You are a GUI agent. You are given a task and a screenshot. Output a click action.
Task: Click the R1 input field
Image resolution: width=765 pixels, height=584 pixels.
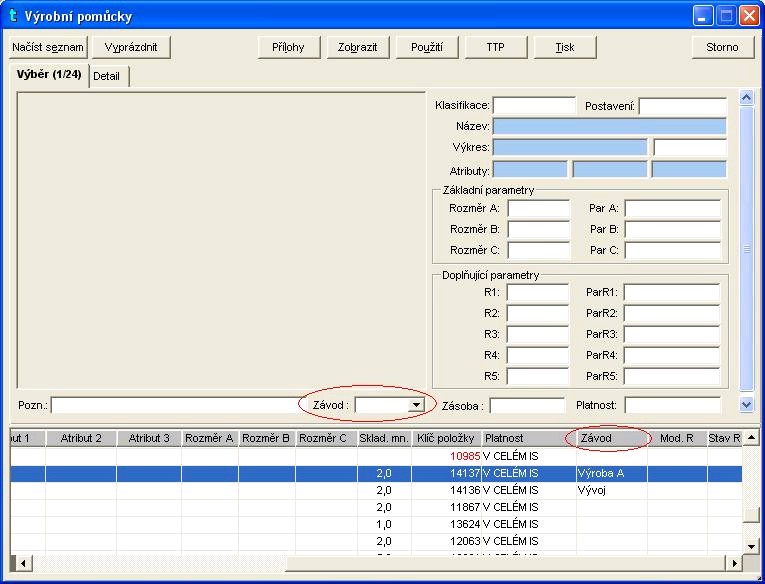click(x=538, y=293)
